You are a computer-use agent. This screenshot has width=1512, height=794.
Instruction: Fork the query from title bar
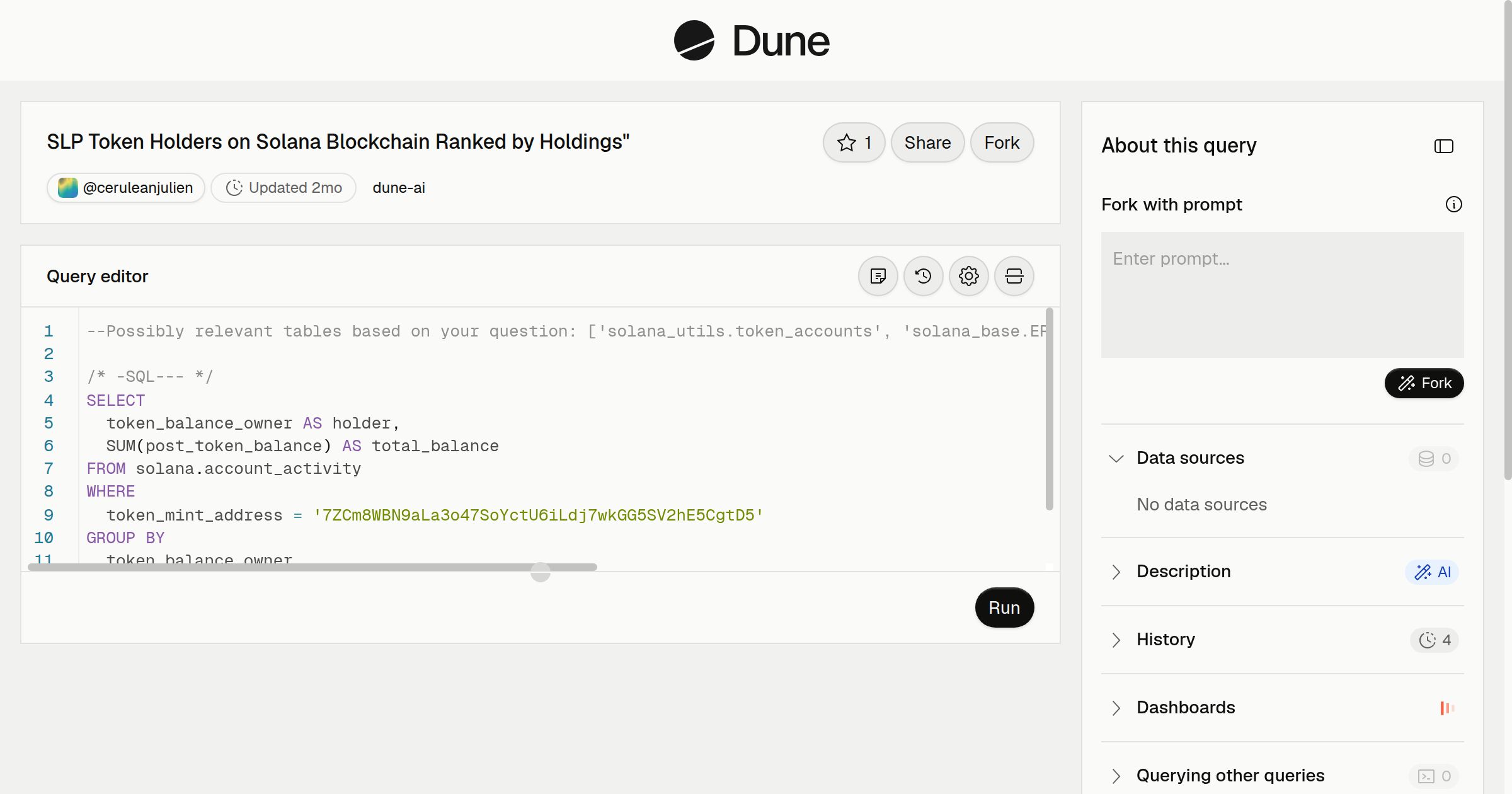pos(1002,142)
